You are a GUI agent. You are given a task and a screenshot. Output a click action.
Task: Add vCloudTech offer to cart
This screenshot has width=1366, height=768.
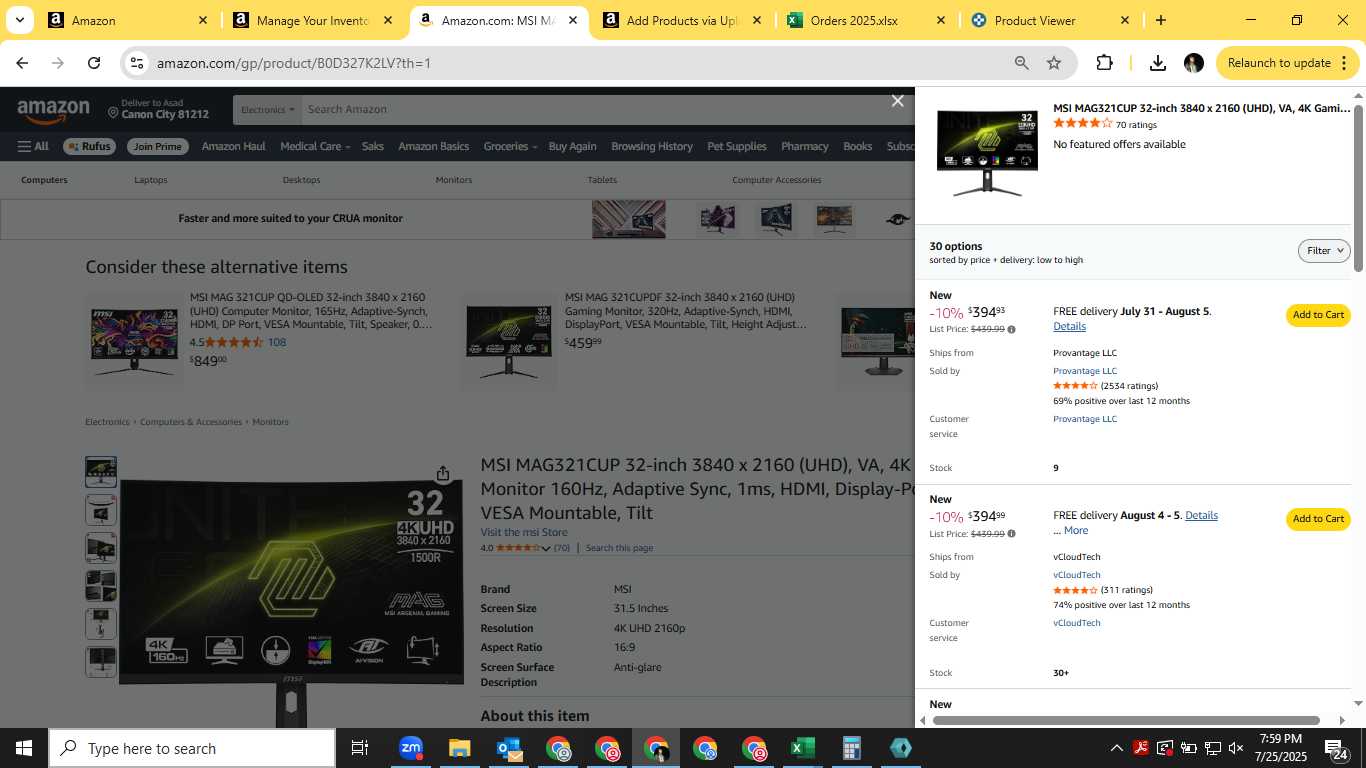tap(1318, 519)
